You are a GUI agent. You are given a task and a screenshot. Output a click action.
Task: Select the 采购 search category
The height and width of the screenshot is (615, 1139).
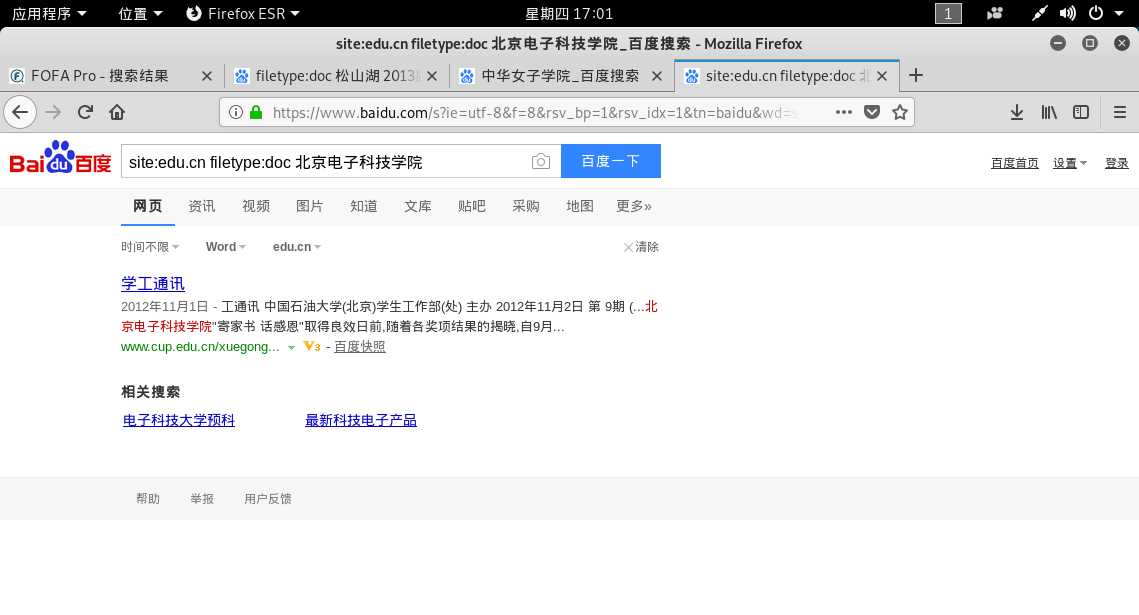tap(525, 206)
